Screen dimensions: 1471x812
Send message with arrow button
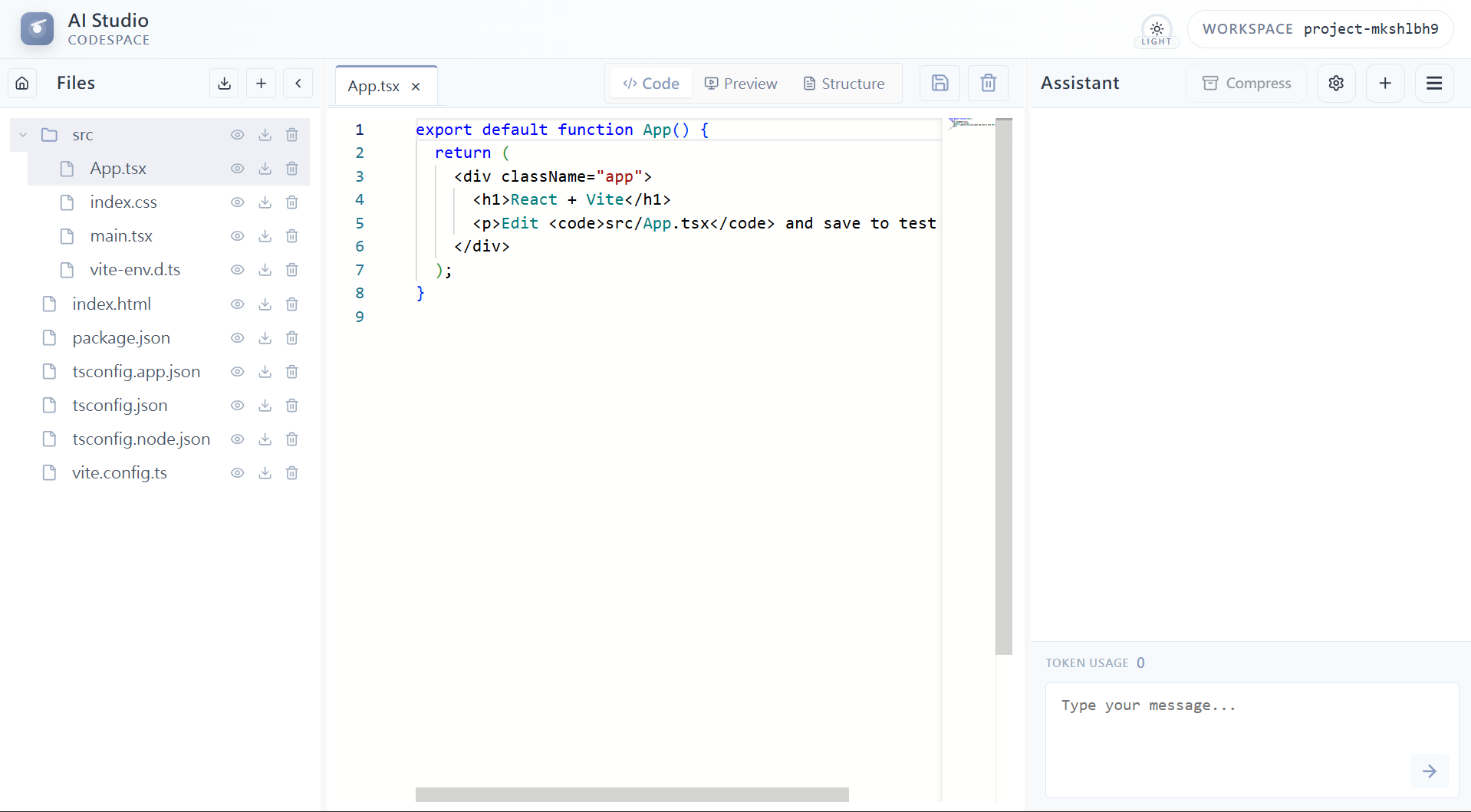(x=1429, y=771)
